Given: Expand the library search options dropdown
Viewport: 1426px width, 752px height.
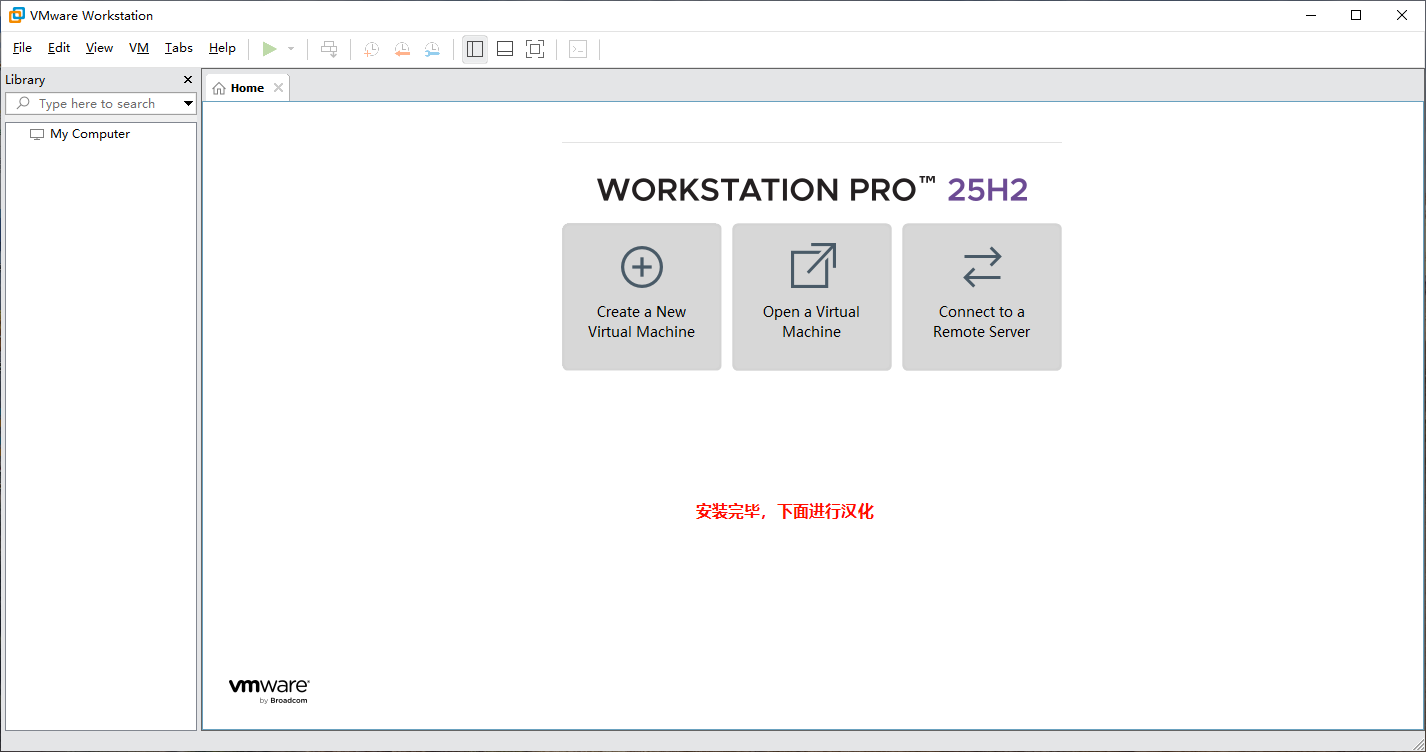Looking at the screenshot, I should click(x=188, y=103).
